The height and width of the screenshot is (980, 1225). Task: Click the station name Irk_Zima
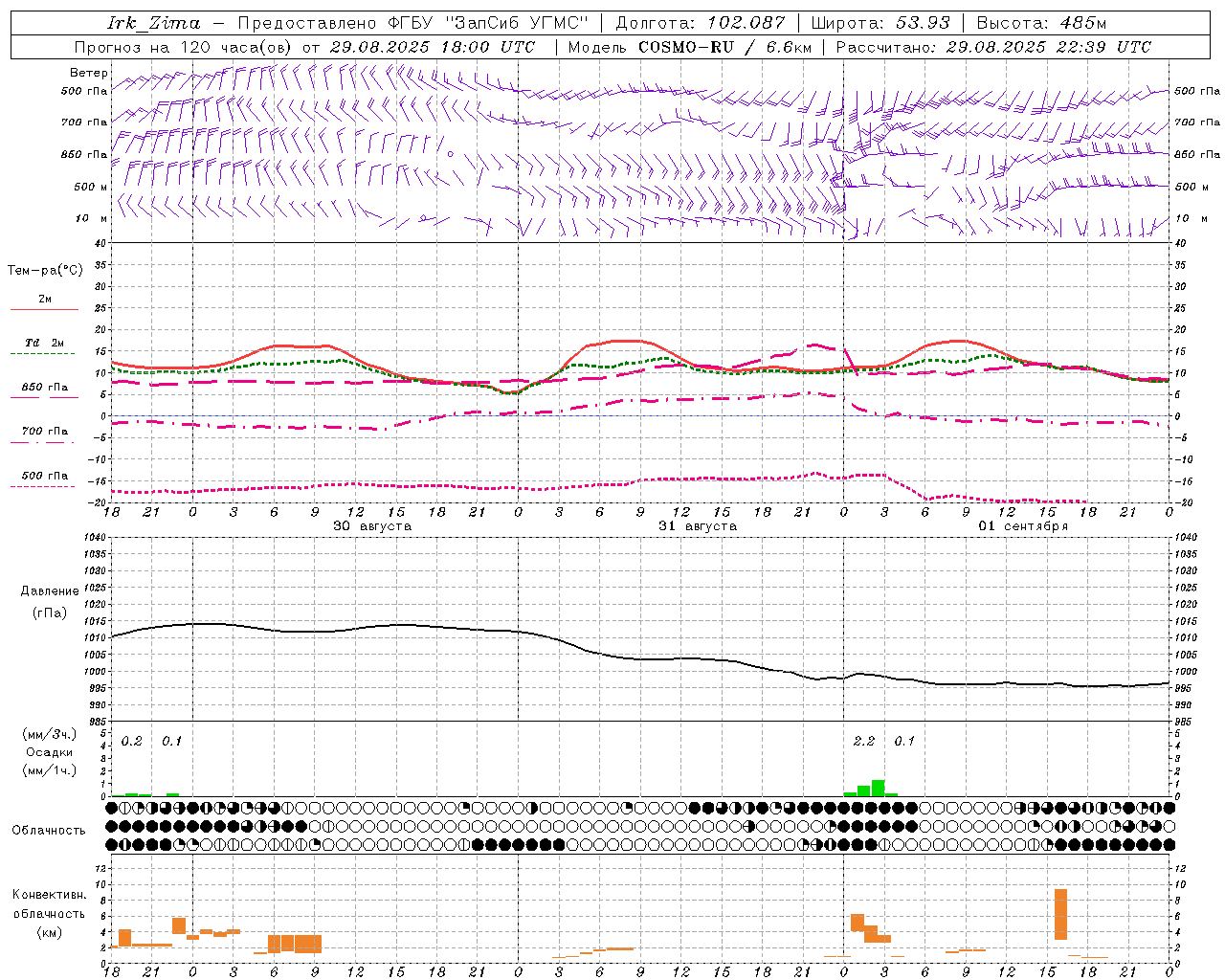tap(153, 23)
